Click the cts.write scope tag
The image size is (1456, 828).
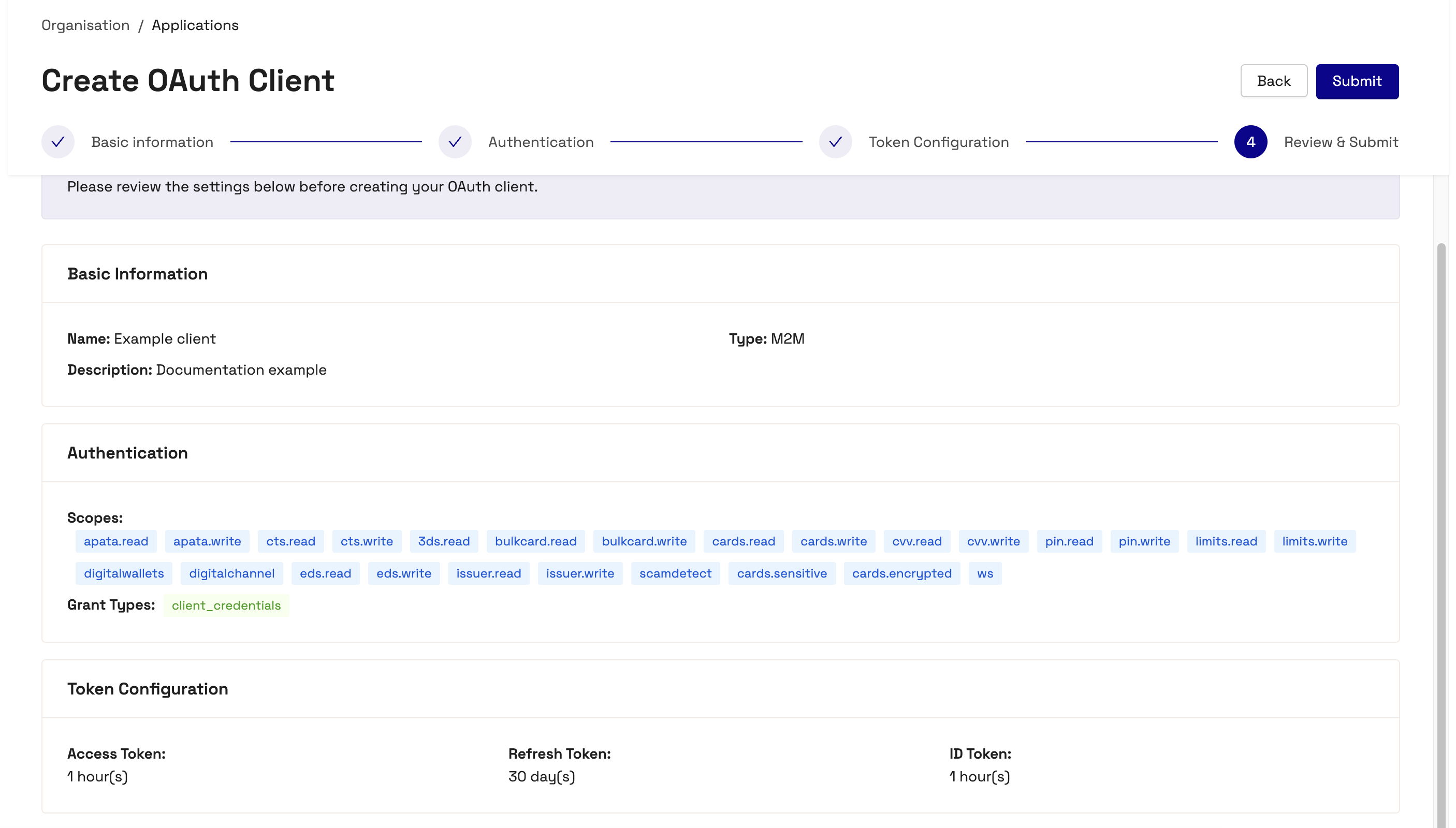(x=367, y=541)
